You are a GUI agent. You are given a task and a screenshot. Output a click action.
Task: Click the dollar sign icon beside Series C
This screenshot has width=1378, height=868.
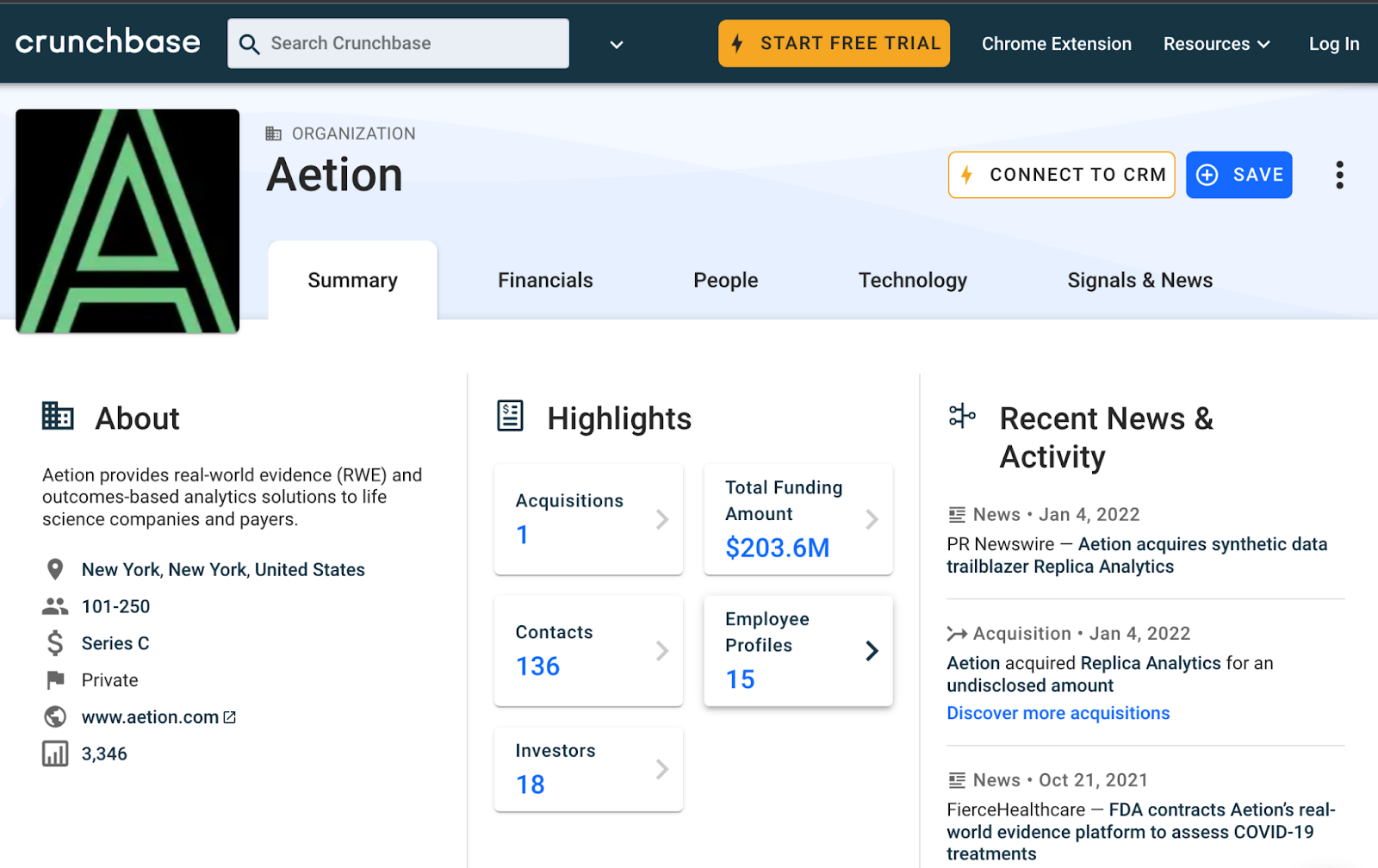[55, 643]
